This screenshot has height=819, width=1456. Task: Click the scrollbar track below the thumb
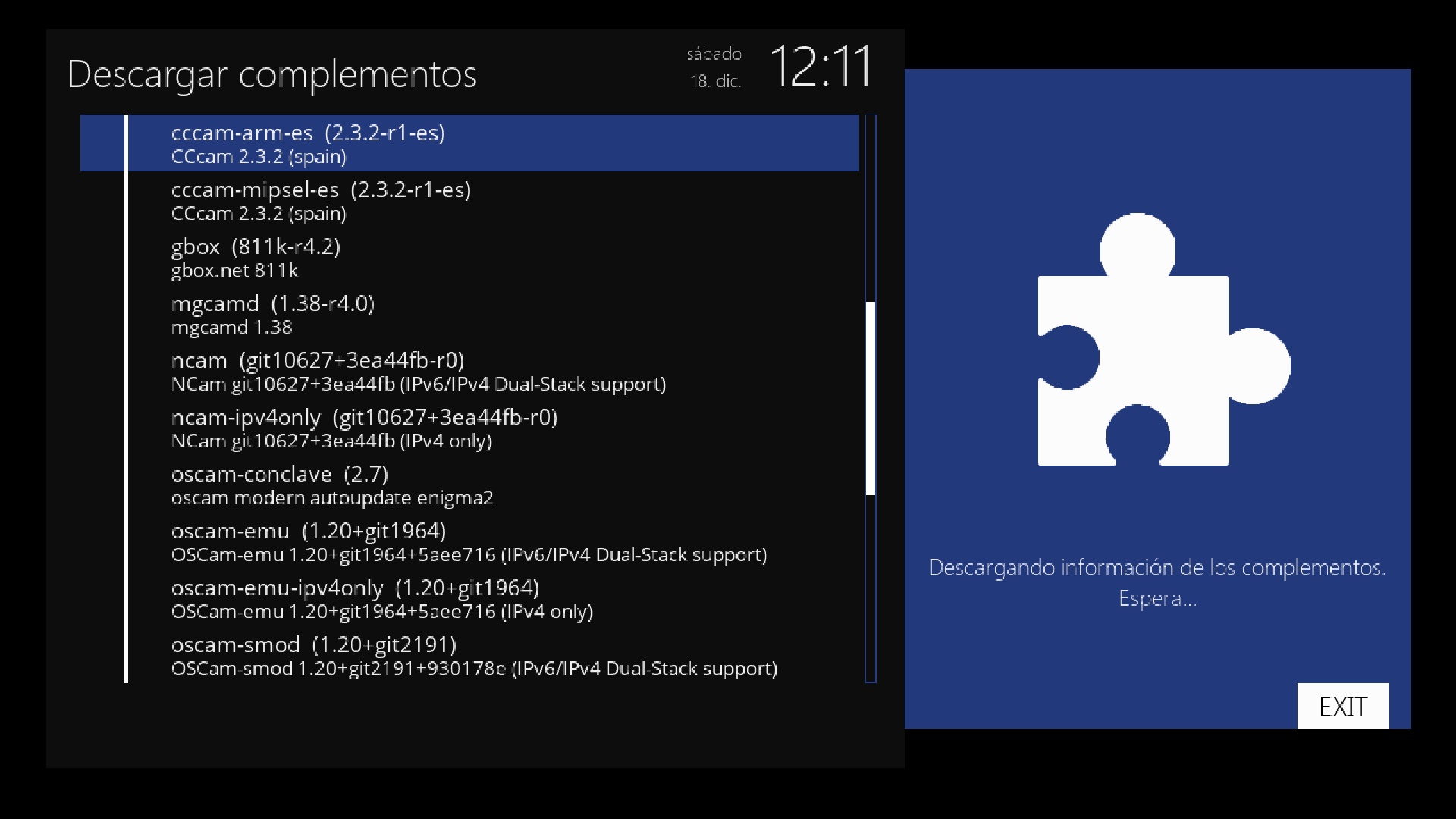click(871, 588)
